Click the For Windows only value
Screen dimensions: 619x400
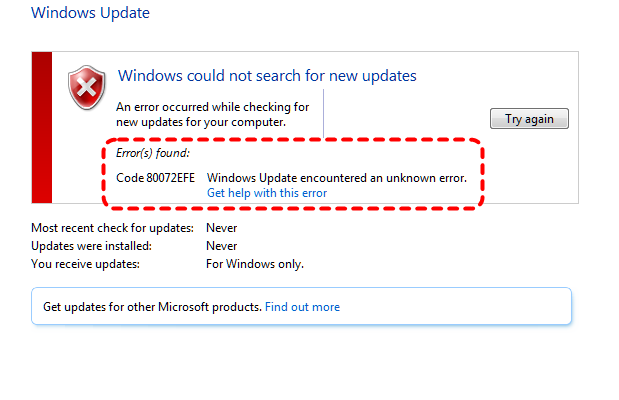[254, 264]
